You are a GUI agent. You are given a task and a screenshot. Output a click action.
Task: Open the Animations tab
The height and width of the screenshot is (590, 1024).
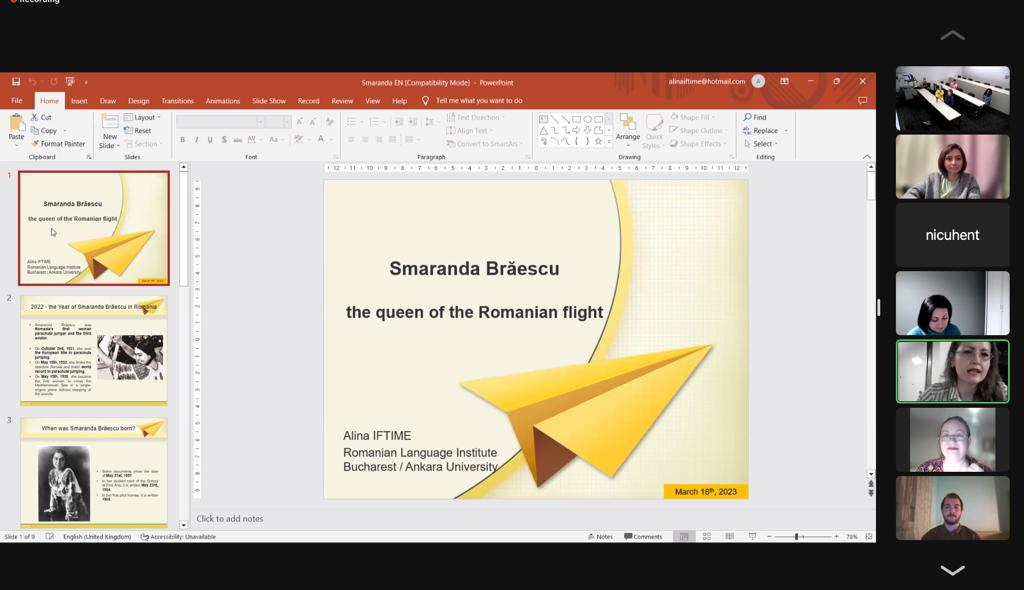[223, 101]
